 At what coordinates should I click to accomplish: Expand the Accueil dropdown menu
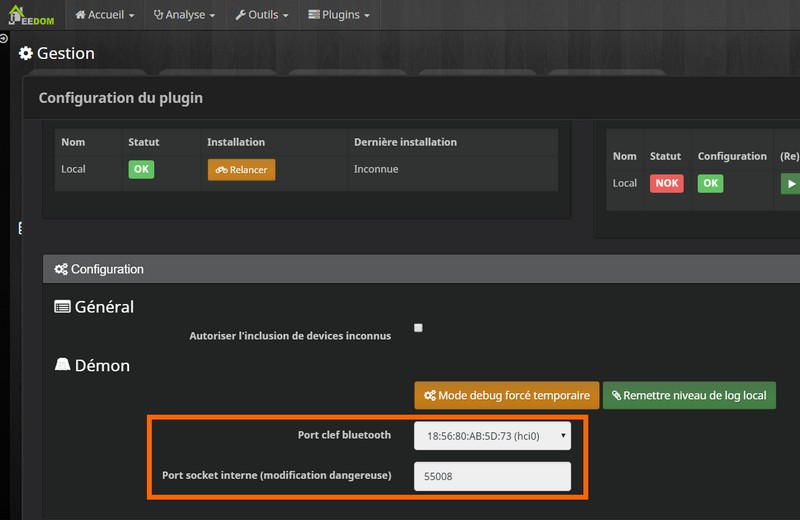(105, 15)
